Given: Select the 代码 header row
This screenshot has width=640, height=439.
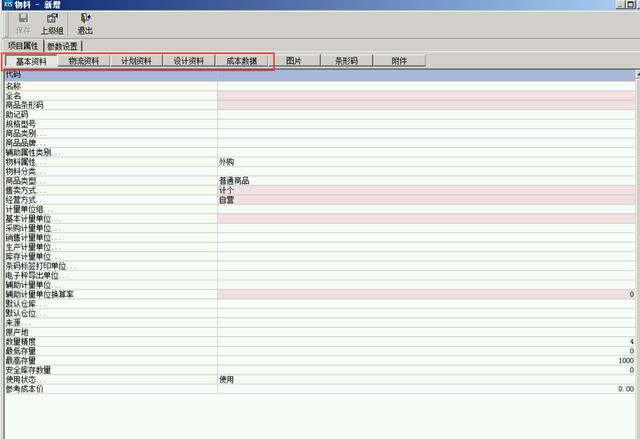Looking at the screenshot, I should click(x=320, y=75).
